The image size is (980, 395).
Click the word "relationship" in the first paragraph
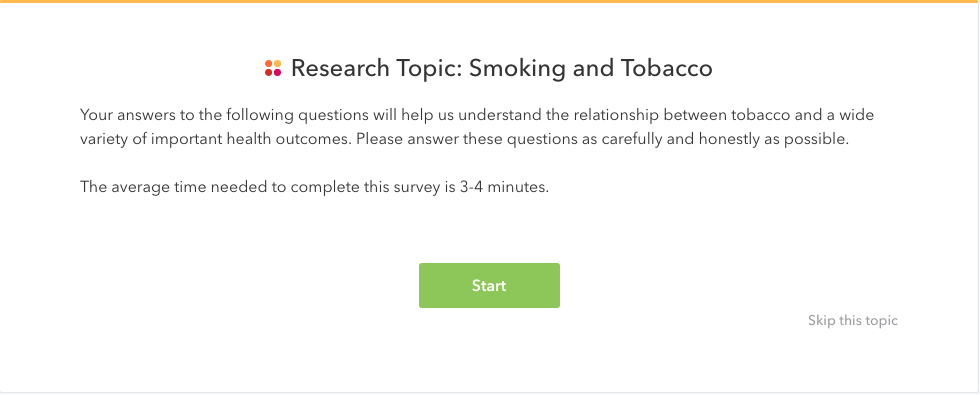point(618,115)
